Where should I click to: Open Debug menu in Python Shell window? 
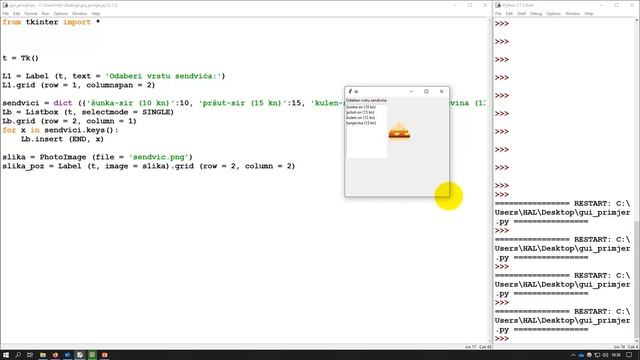coord(536,13)
